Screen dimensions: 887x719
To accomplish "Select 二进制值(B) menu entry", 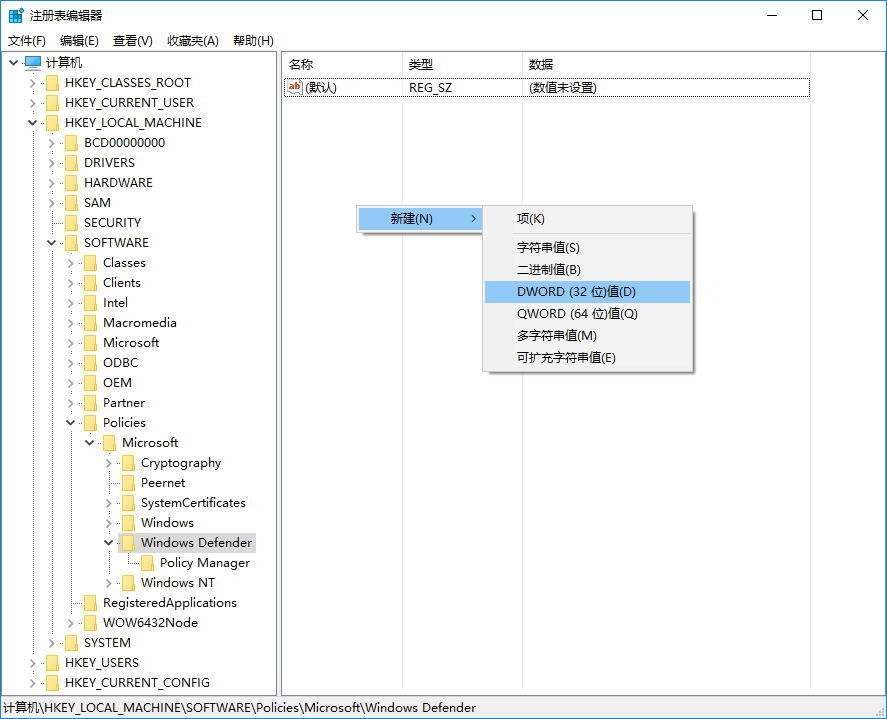I will click(587, 270).
